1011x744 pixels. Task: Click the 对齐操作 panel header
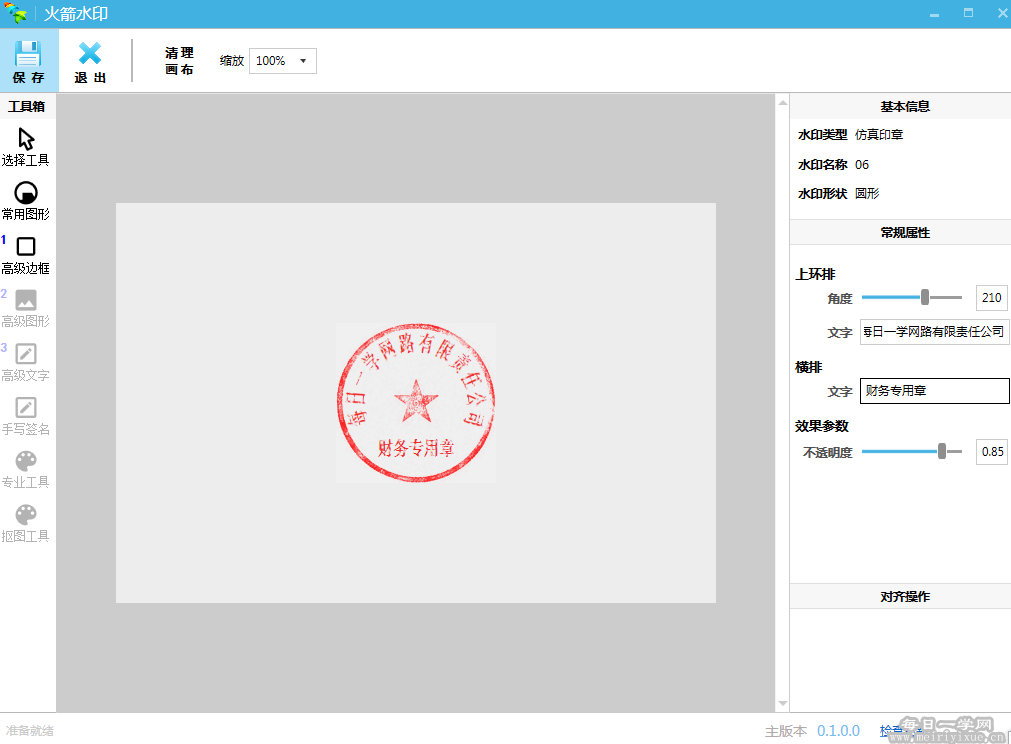905,597
